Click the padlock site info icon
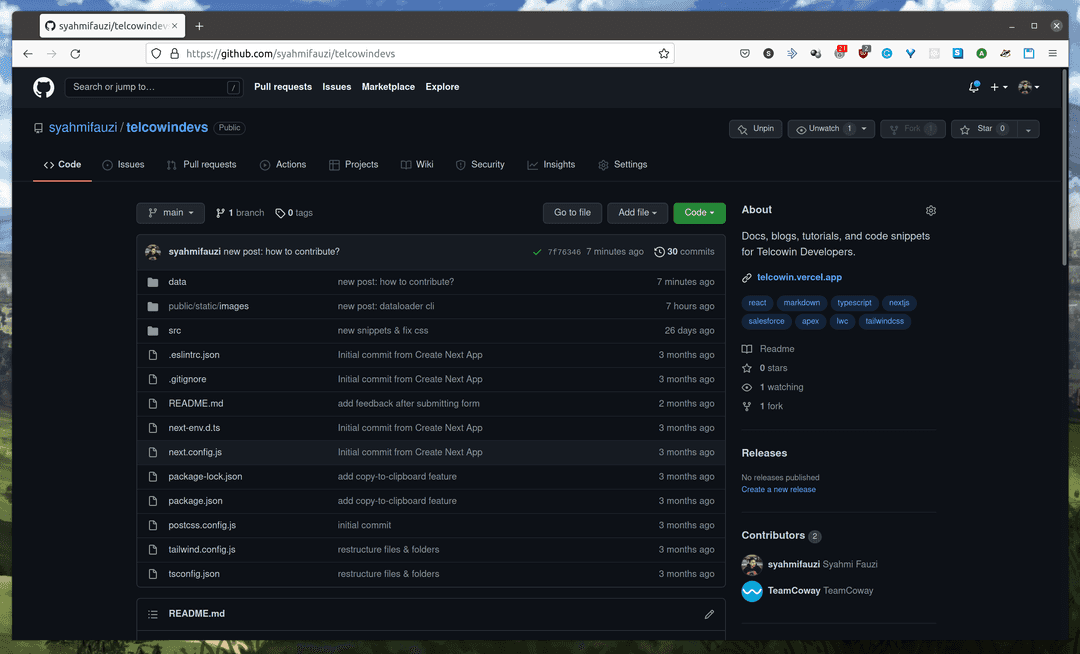This screenshot has width=1080, height=654. click(174, 54)
